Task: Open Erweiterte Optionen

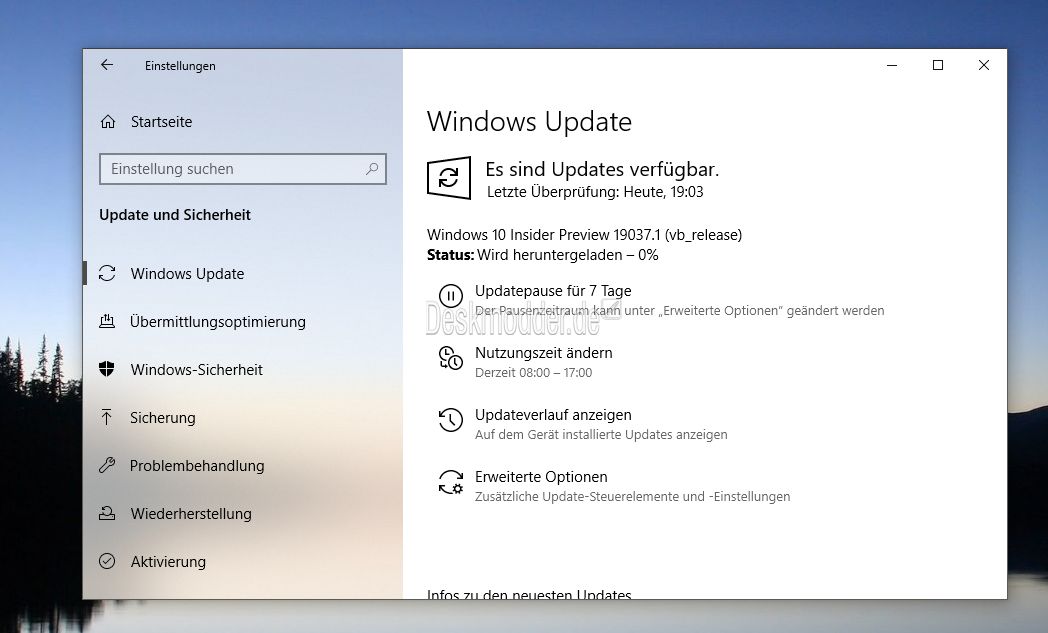Action: (x=541, y=477)
